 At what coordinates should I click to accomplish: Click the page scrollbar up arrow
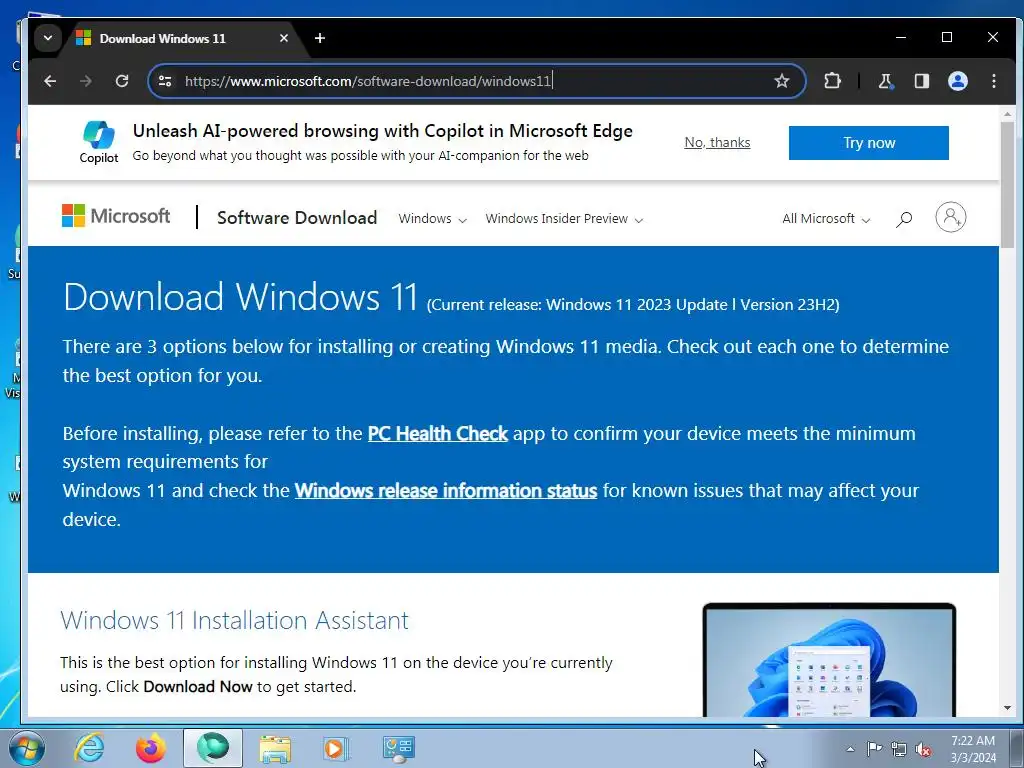point(1007,114)
